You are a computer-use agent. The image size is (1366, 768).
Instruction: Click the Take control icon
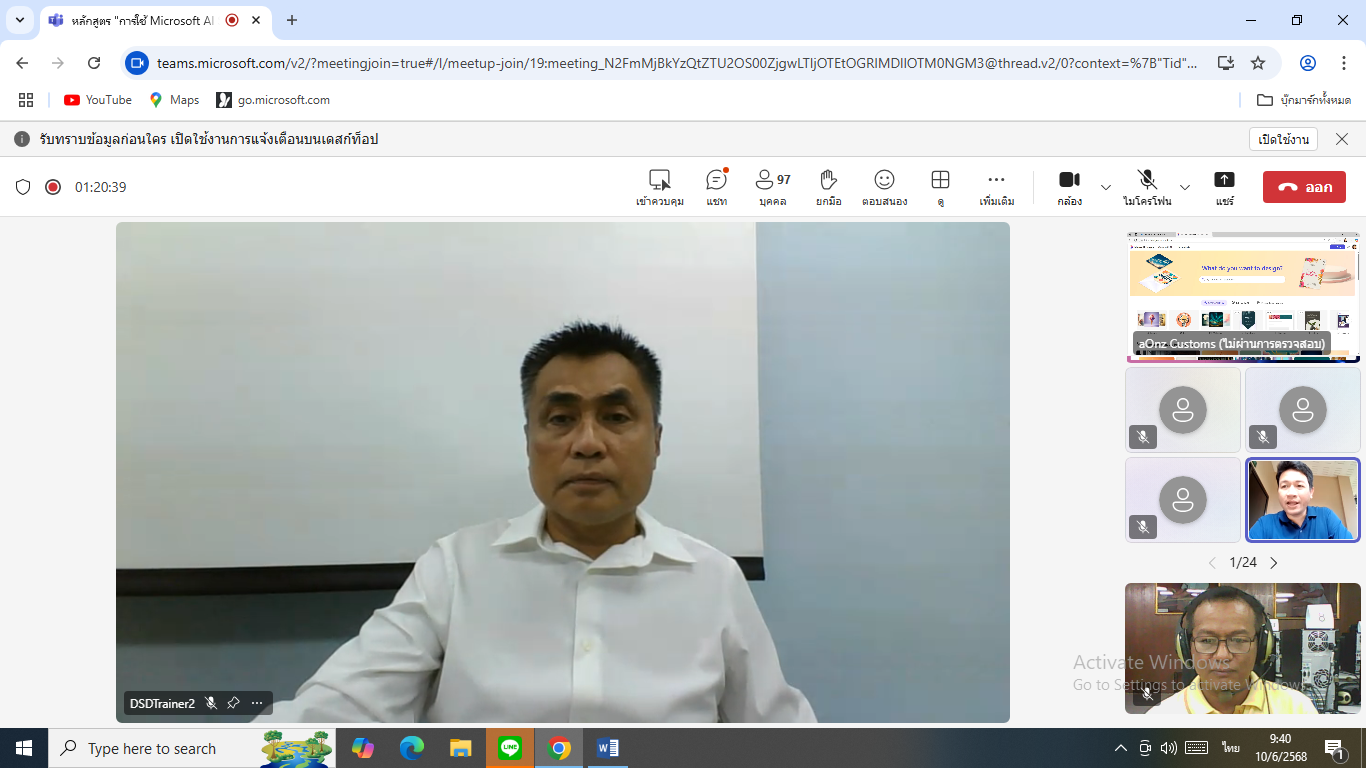[659, 186]
